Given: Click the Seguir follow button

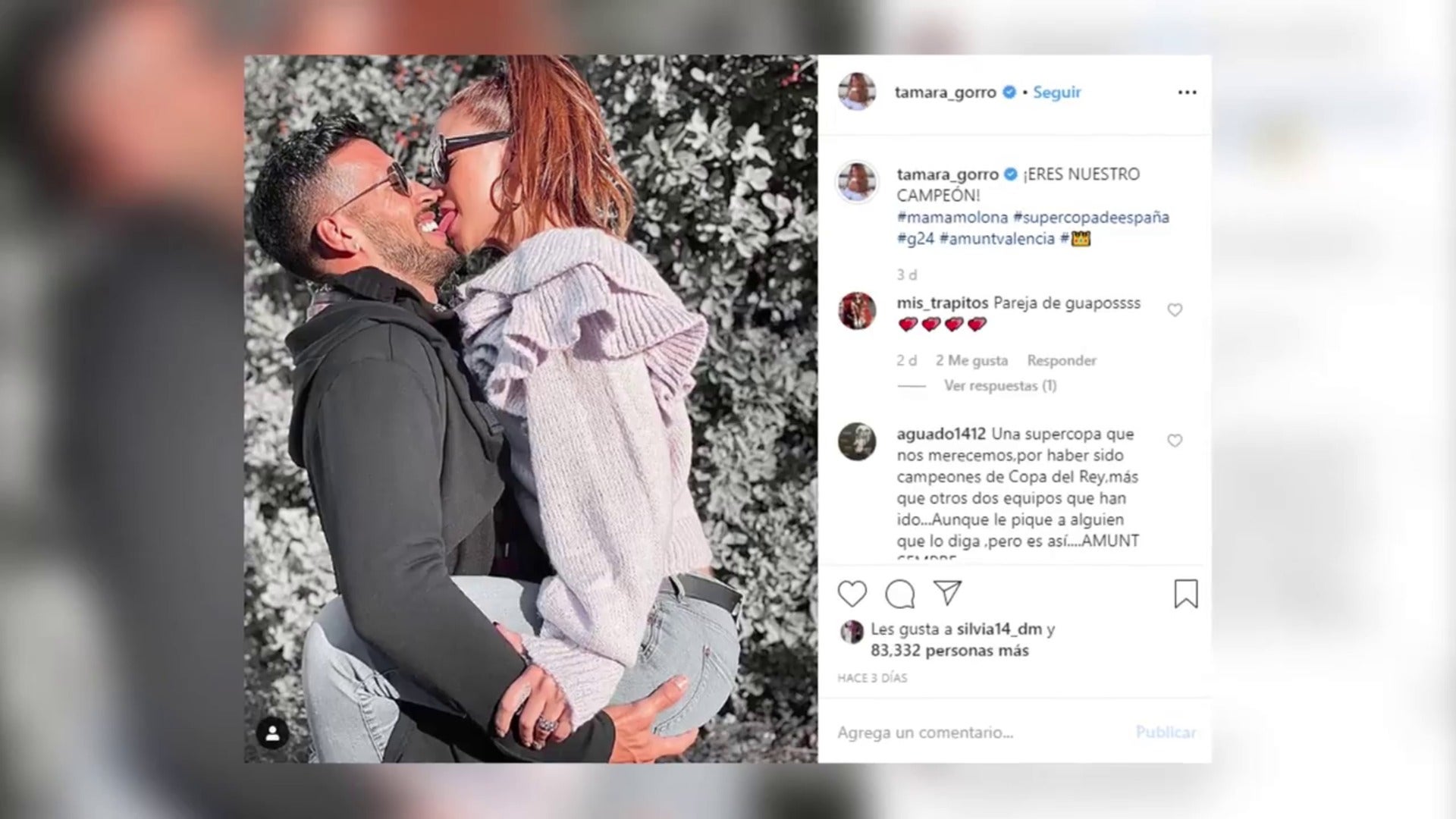Looking at the screenshot, I should [x=1056, y=92].
